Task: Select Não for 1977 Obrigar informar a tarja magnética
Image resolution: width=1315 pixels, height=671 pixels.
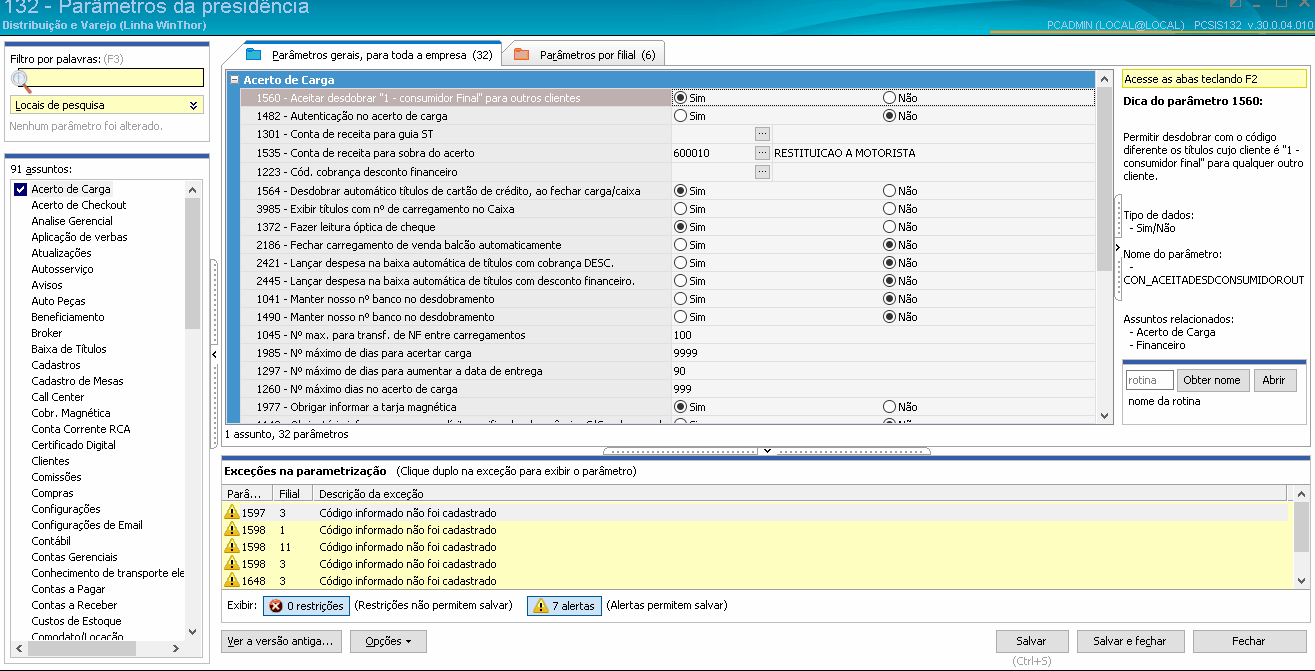Action: (889, 407)
